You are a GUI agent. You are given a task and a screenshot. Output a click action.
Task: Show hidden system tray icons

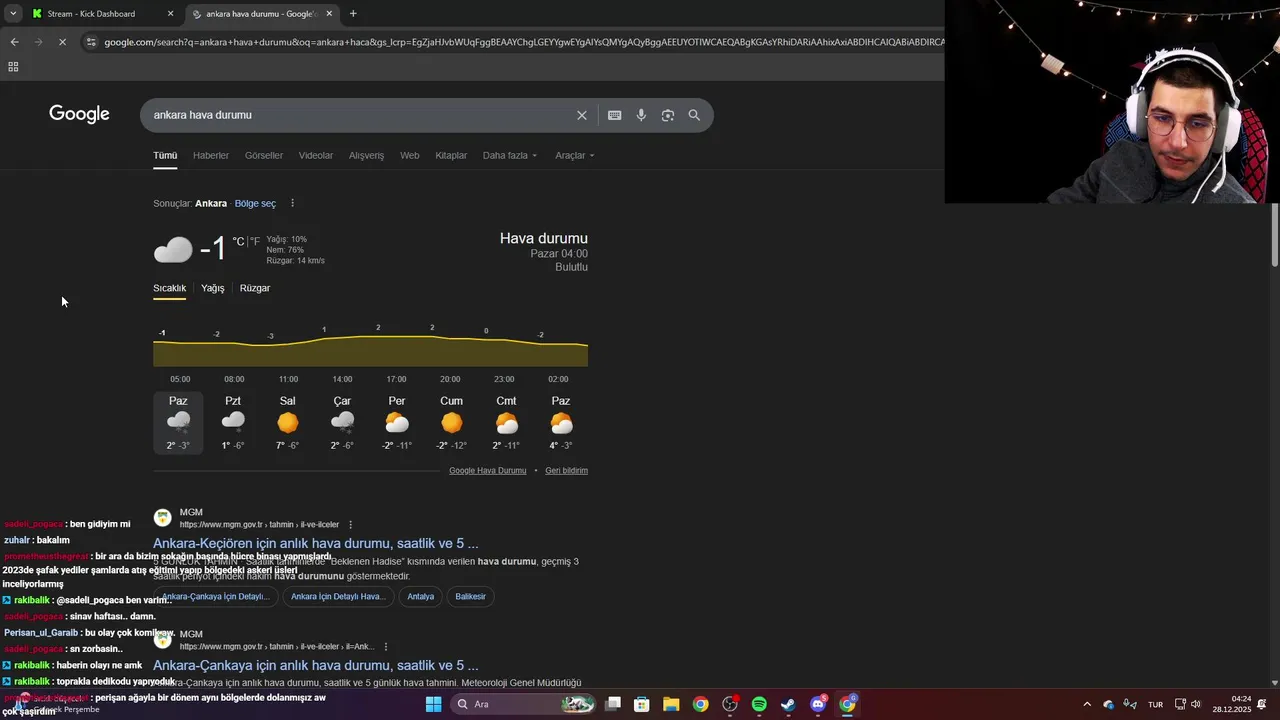click(1087, 704)
